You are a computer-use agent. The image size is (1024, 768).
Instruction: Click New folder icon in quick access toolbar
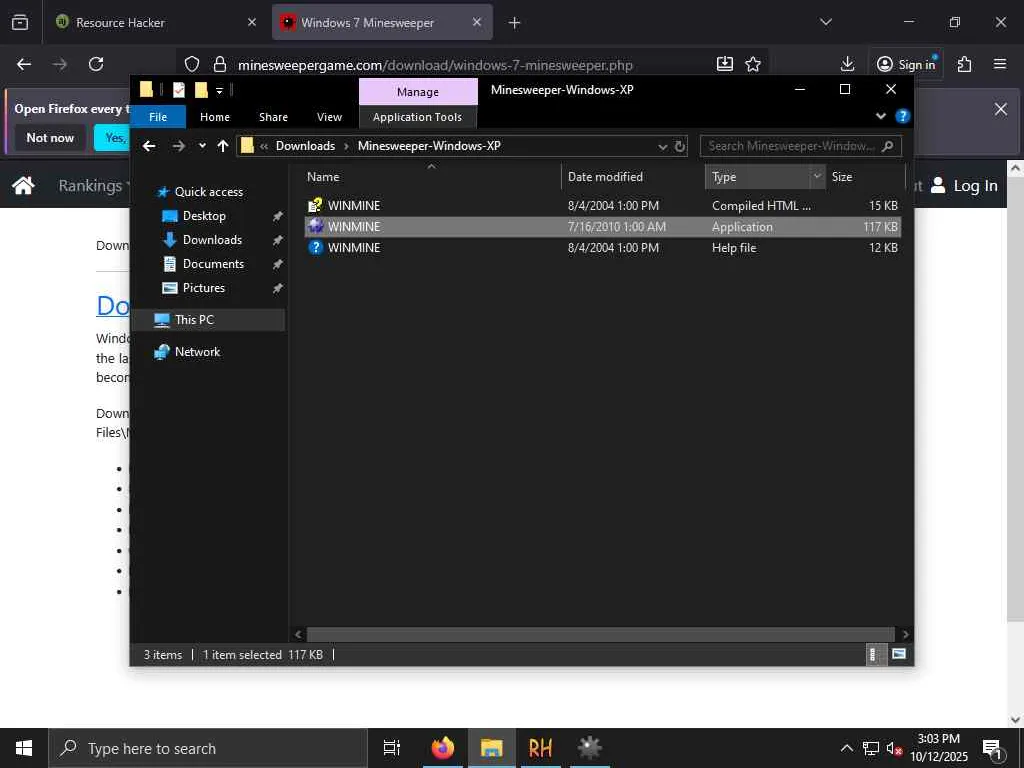coord(201,90)
